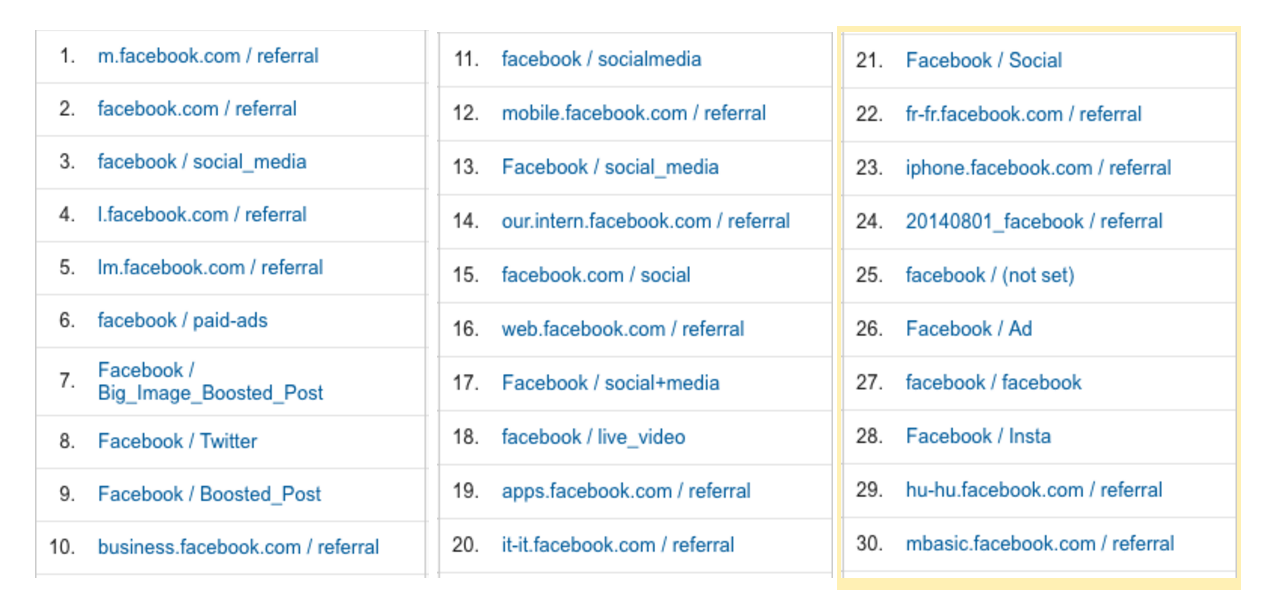The height and width of the screenshot is (613, 1275).
Task: Open the m.facebook.com / referral link
Action: pos(208,56)
